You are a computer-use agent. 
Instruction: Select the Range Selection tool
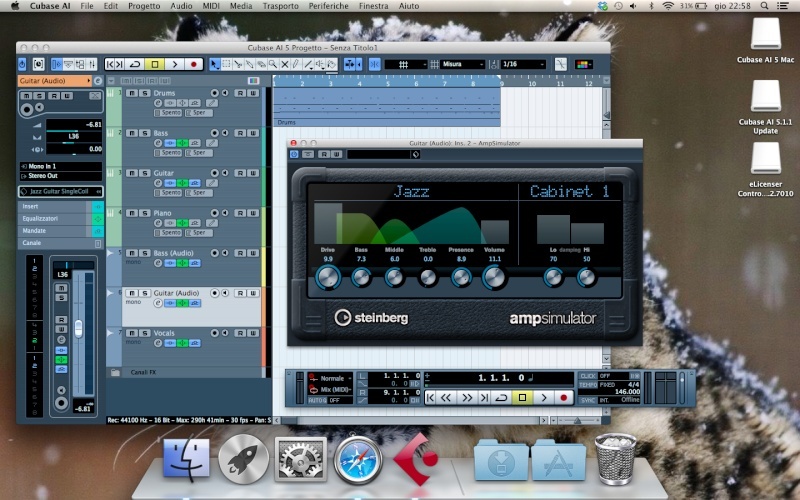tap(226, 64)
